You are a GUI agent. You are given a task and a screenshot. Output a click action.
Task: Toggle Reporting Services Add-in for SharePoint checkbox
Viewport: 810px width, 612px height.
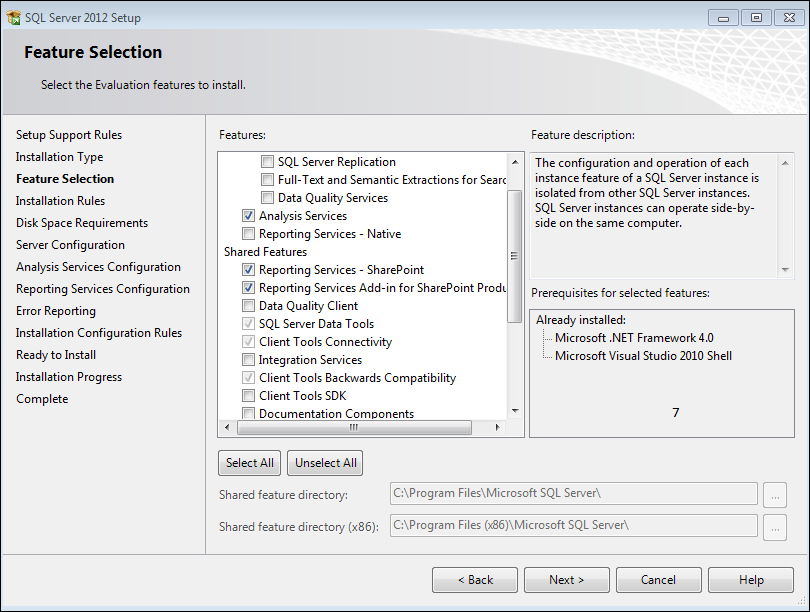pyautogui.click(x=248, y=288)
